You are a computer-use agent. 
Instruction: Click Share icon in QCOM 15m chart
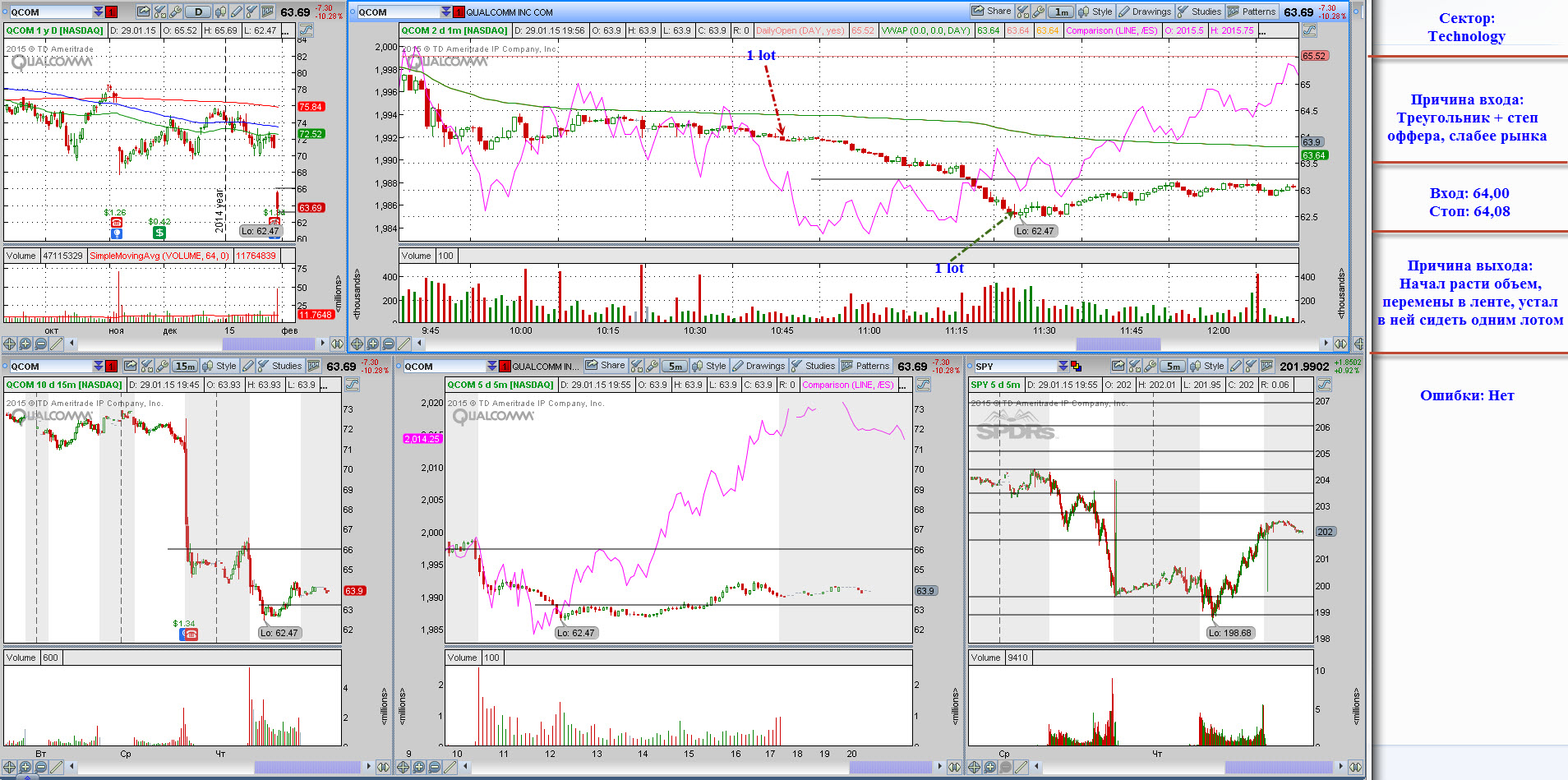tap(131, 366)
